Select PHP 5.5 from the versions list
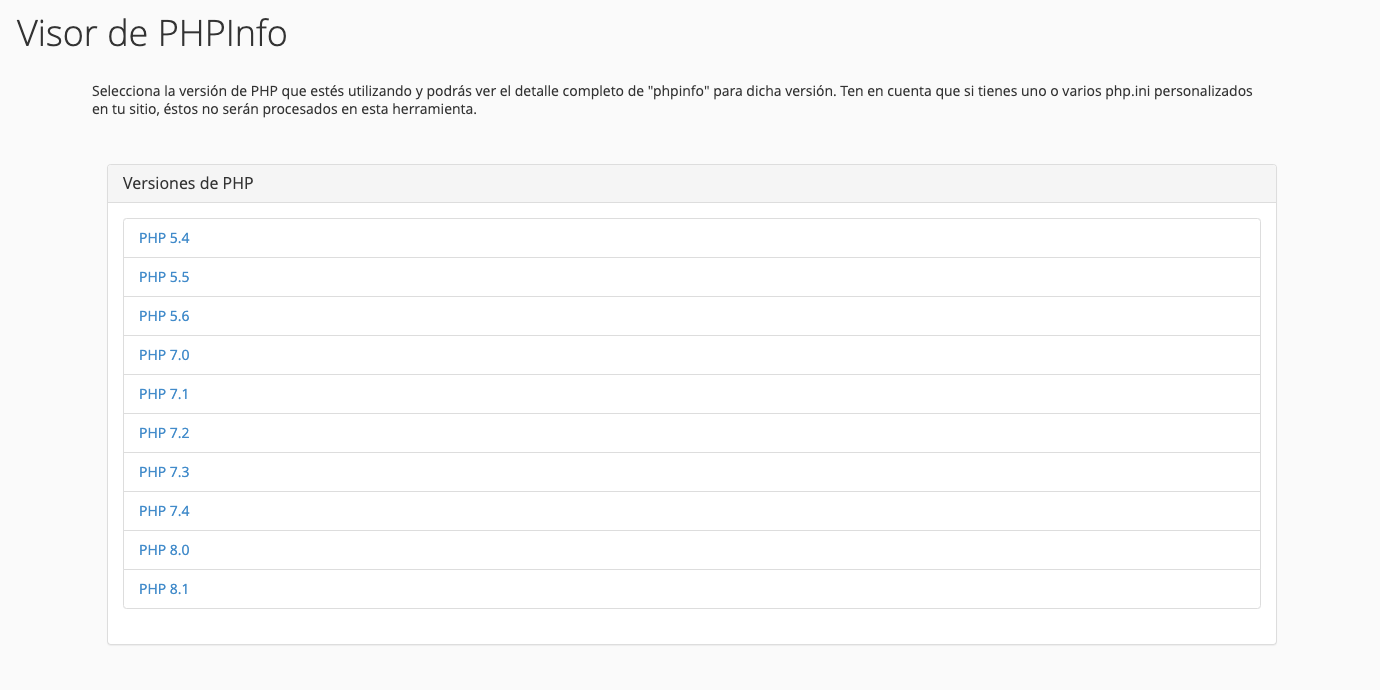 [x=164, y=277]
